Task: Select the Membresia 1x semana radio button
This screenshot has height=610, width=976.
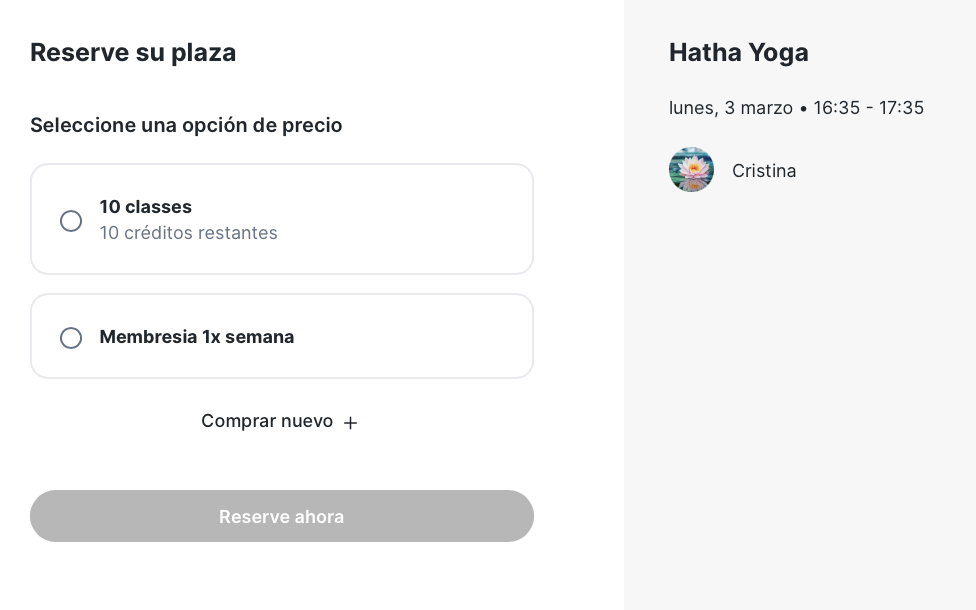Action: tap(71, 338)
